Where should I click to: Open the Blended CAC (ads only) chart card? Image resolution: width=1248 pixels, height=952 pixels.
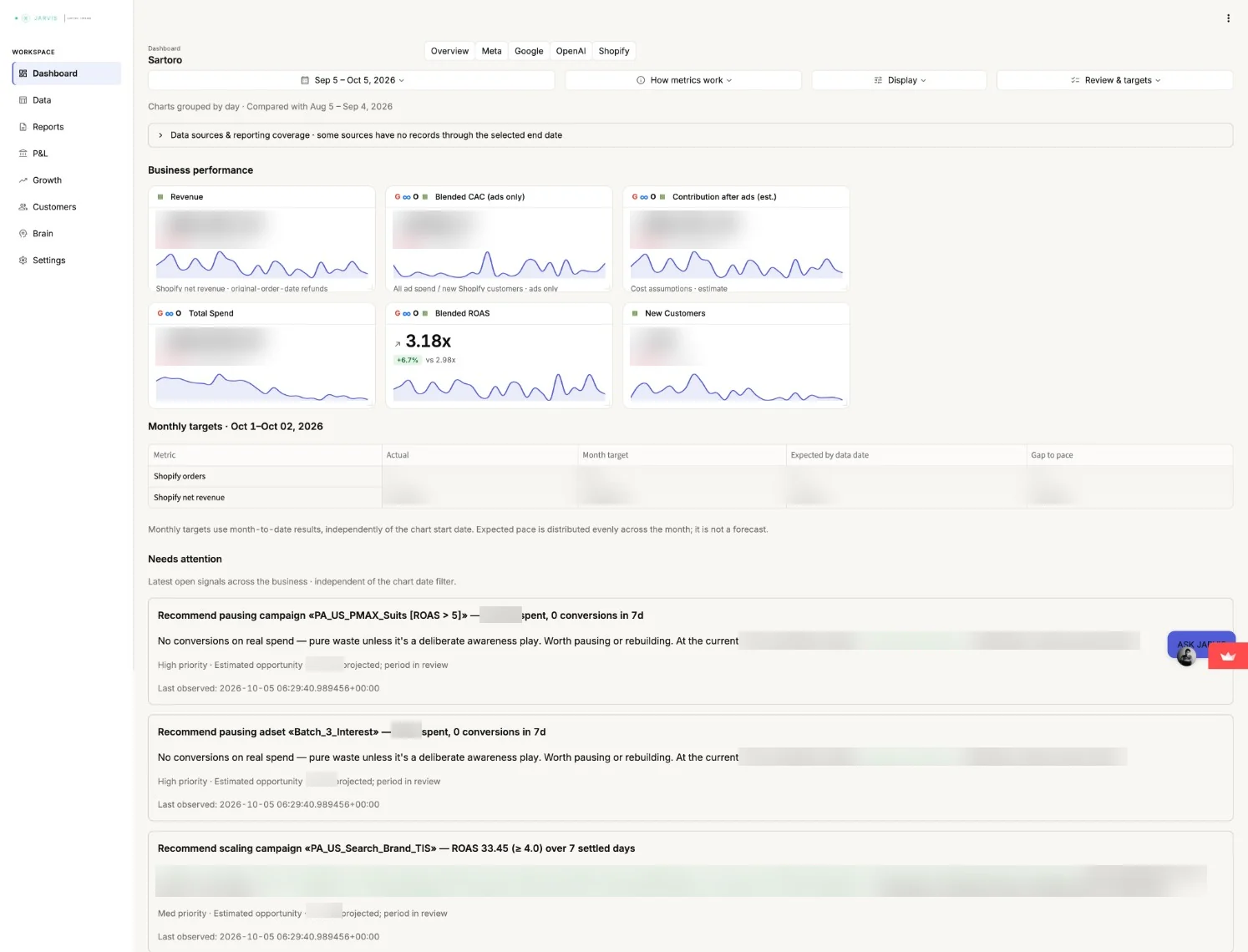click(x=499, y=239)
